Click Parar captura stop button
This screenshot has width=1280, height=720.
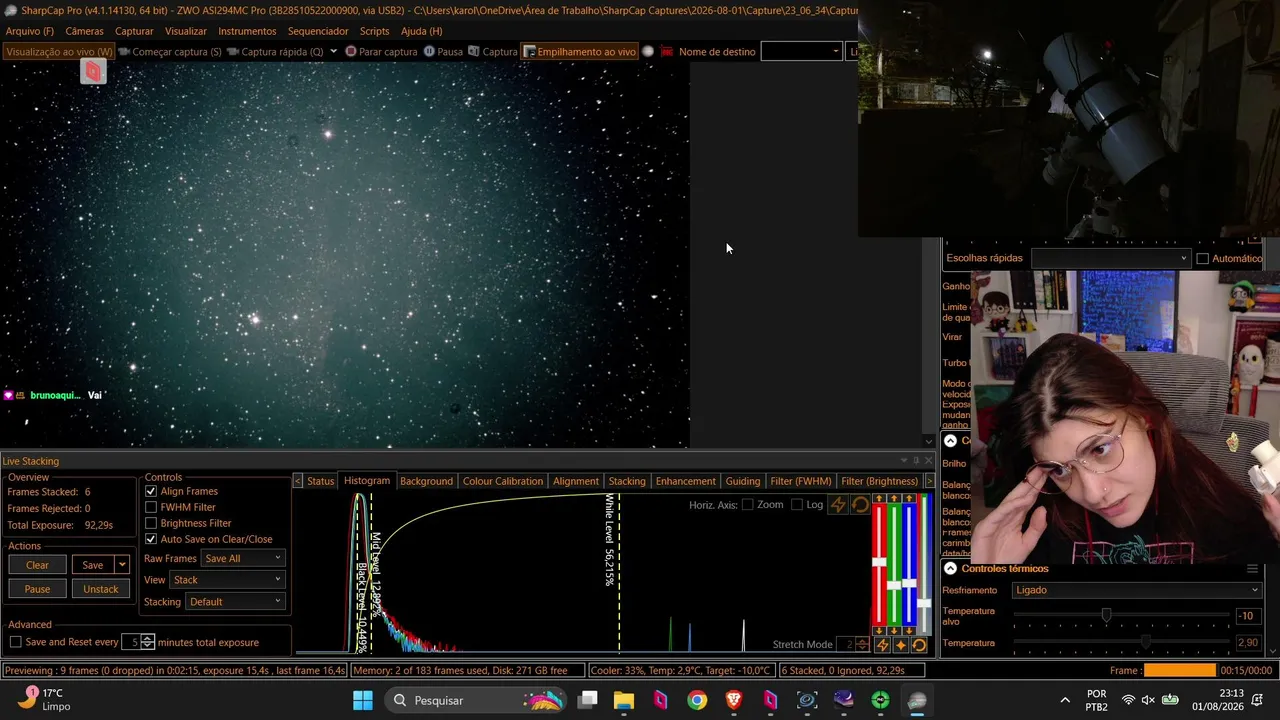(x=381, y=52)
